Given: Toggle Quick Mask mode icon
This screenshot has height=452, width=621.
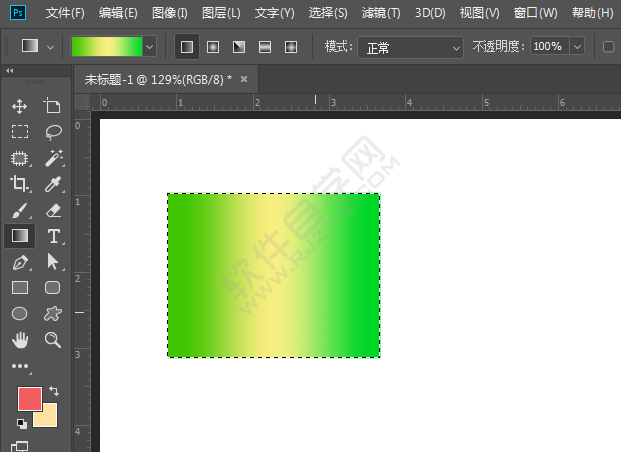Looking at the screenshot, I should [x=19, y=447].
